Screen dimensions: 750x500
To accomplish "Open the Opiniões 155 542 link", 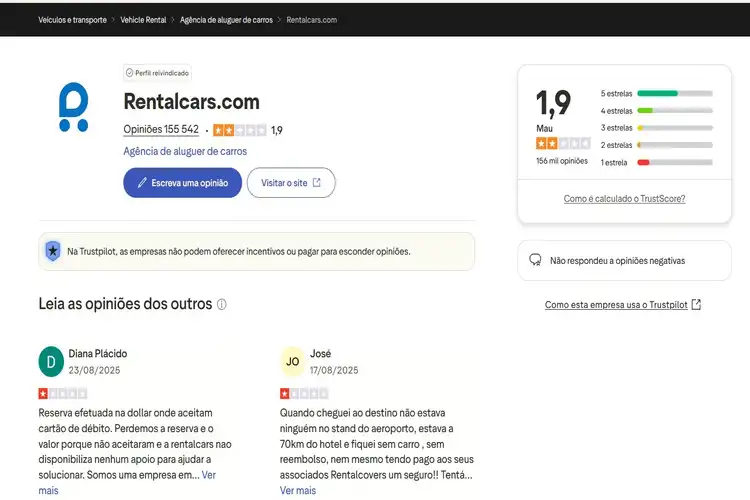I will pyautogui.click(x=161, y=130).
